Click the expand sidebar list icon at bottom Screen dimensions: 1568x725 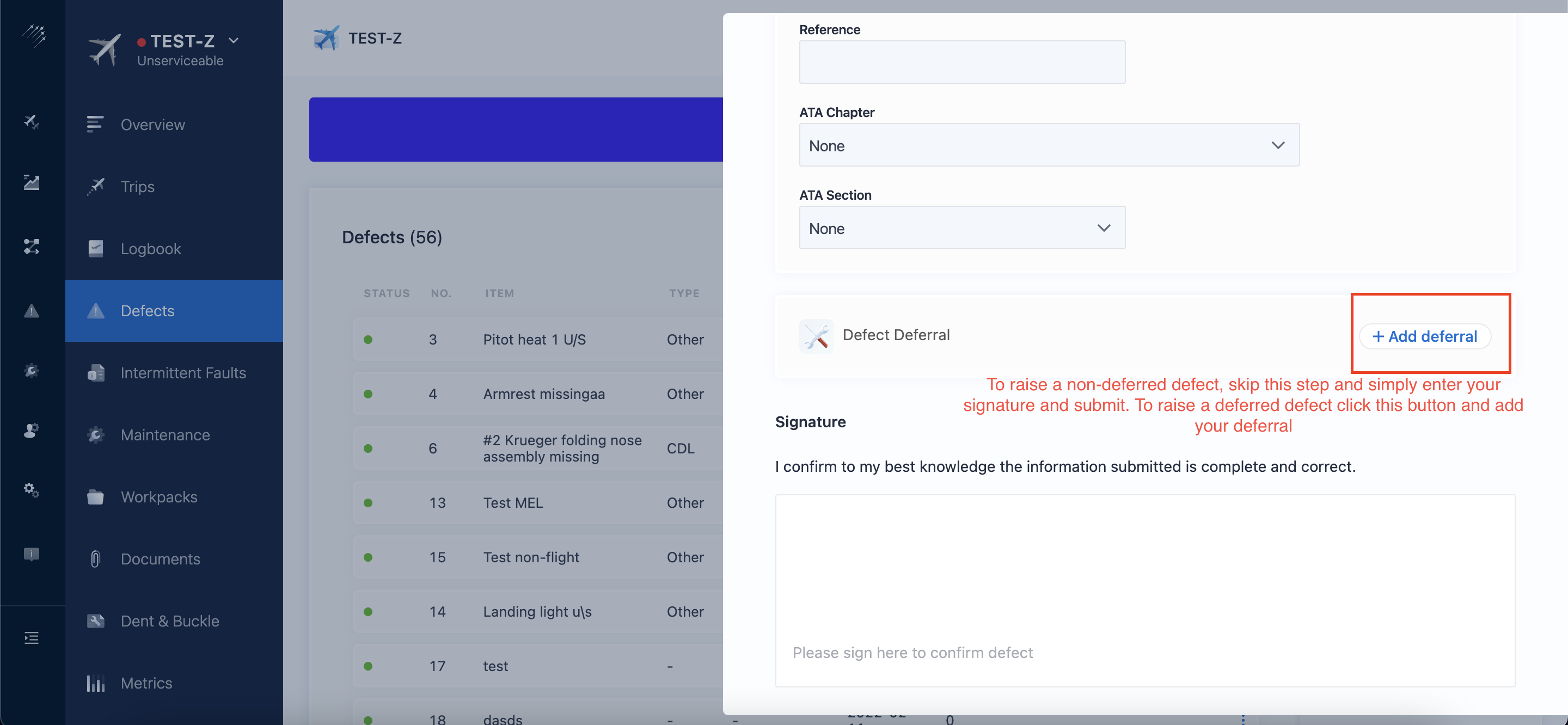pos(32,637)
